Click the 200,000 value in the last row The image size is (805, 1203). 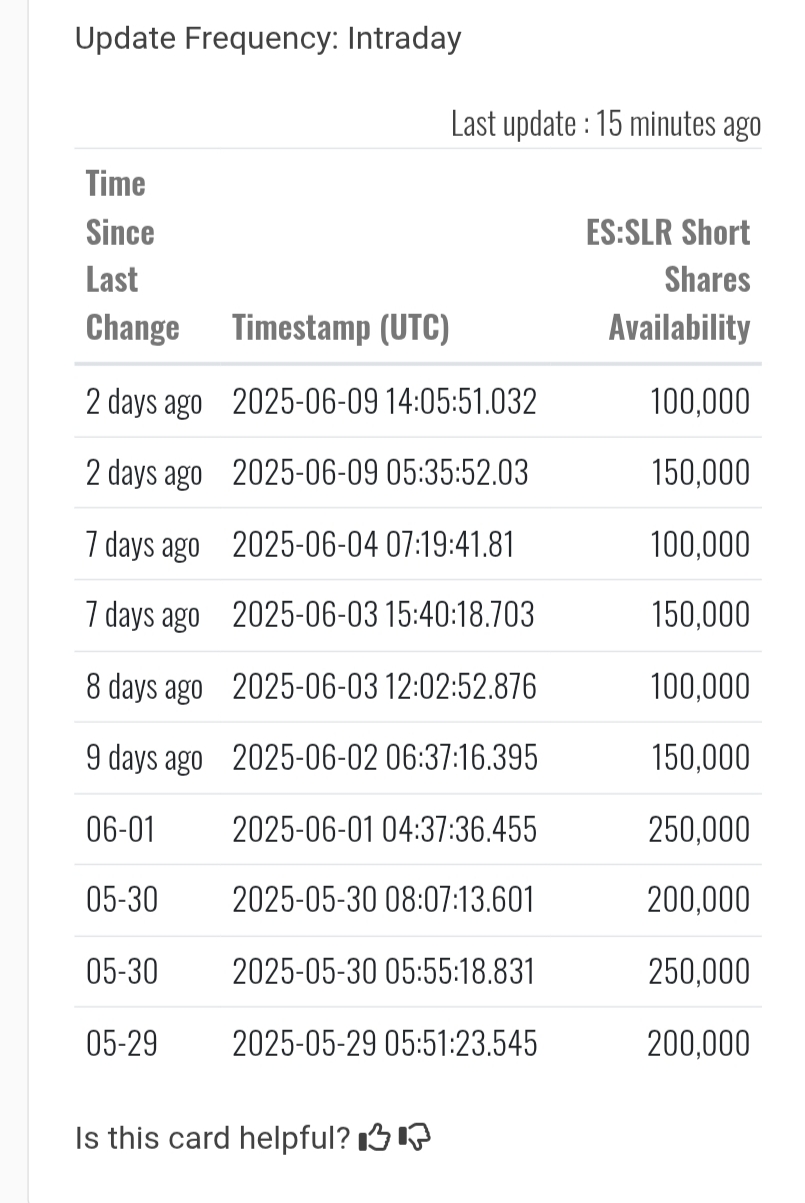699,1044
